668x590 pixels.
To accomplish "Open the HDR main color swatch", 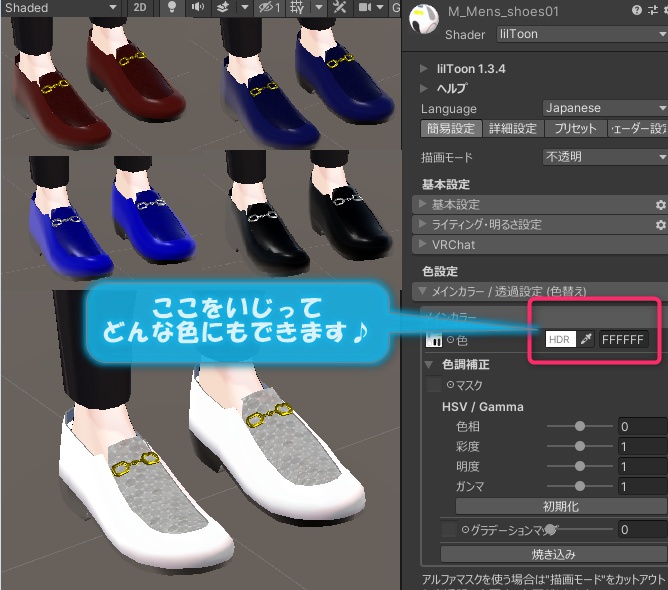I will click(x=560, y=340).
